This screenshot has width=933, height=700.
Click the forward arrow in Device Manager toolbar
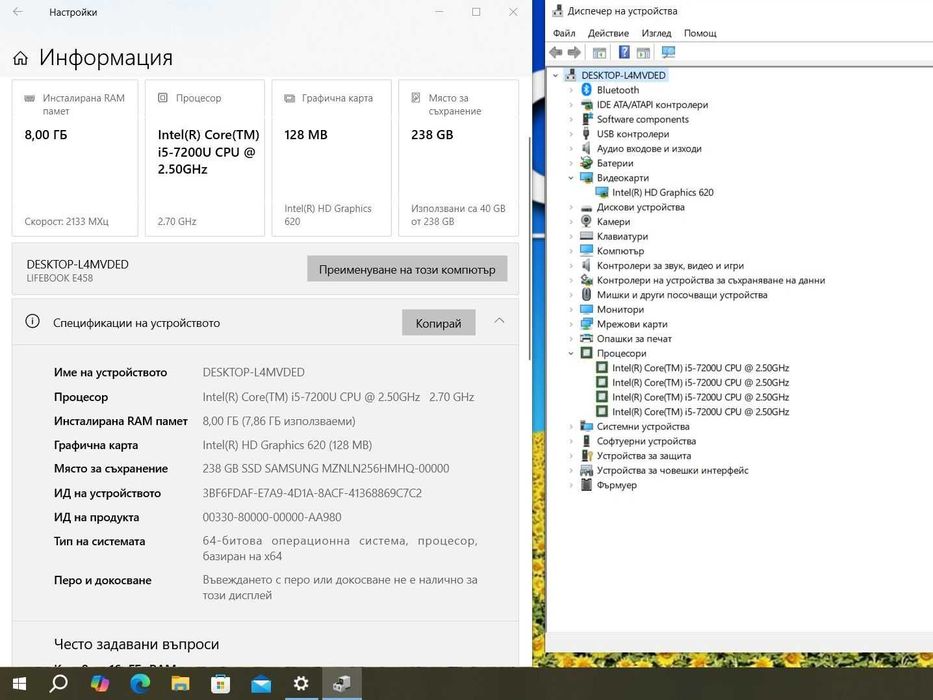click(x=574, y=52)
